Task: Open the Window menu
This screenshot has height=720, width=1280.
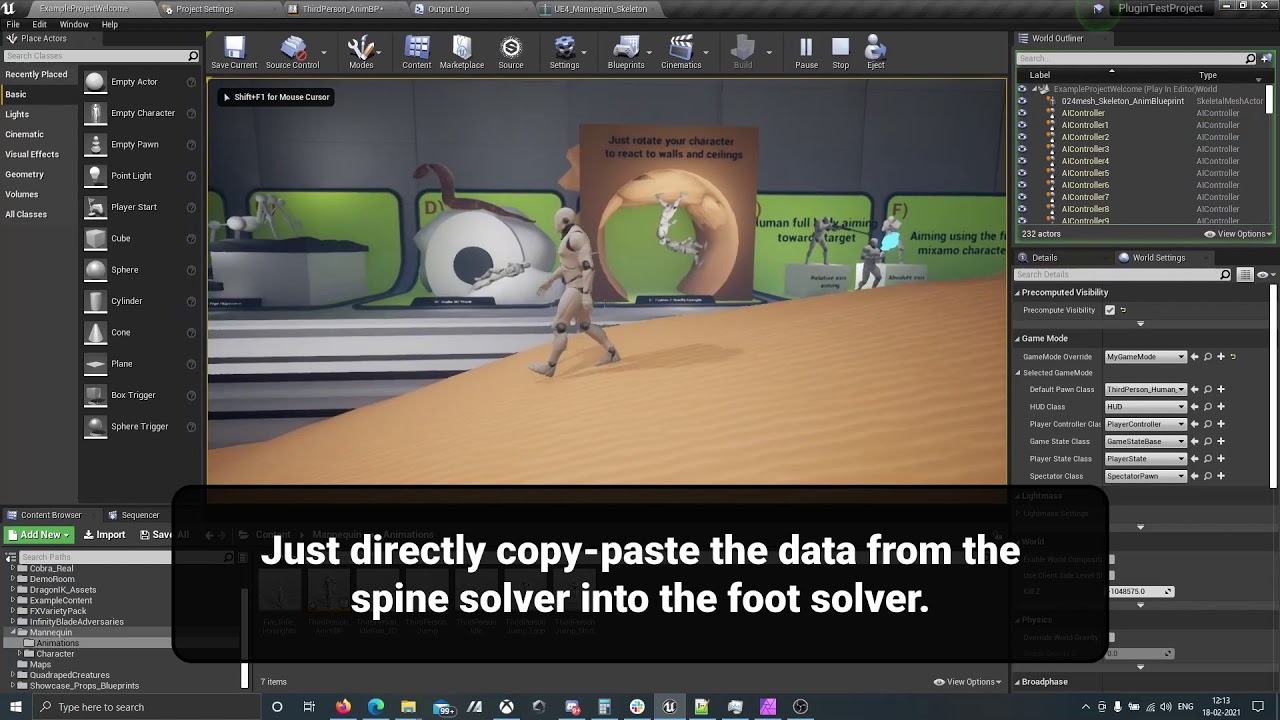Action: [x=74, y=24]
